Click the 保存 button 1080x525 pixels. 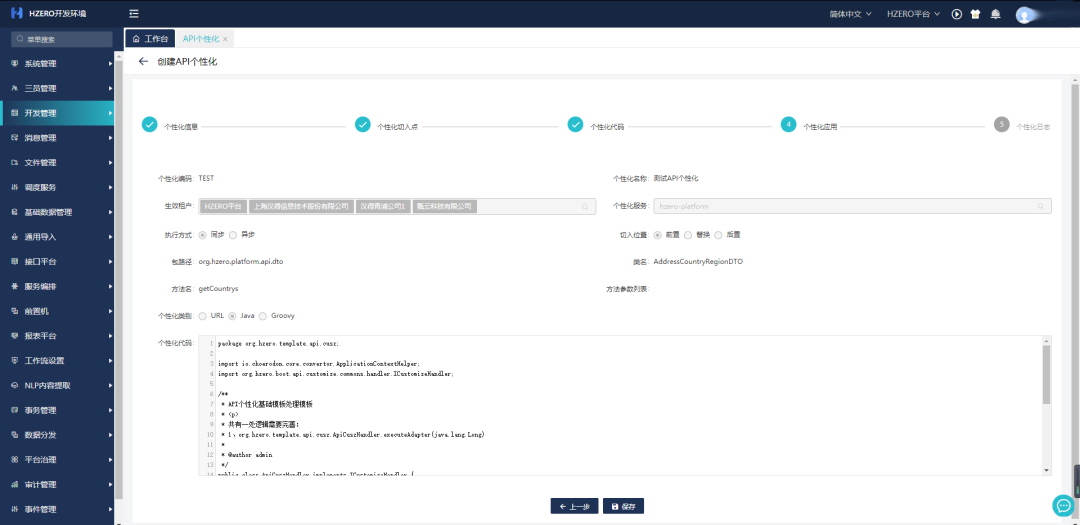tap(623, 506)
